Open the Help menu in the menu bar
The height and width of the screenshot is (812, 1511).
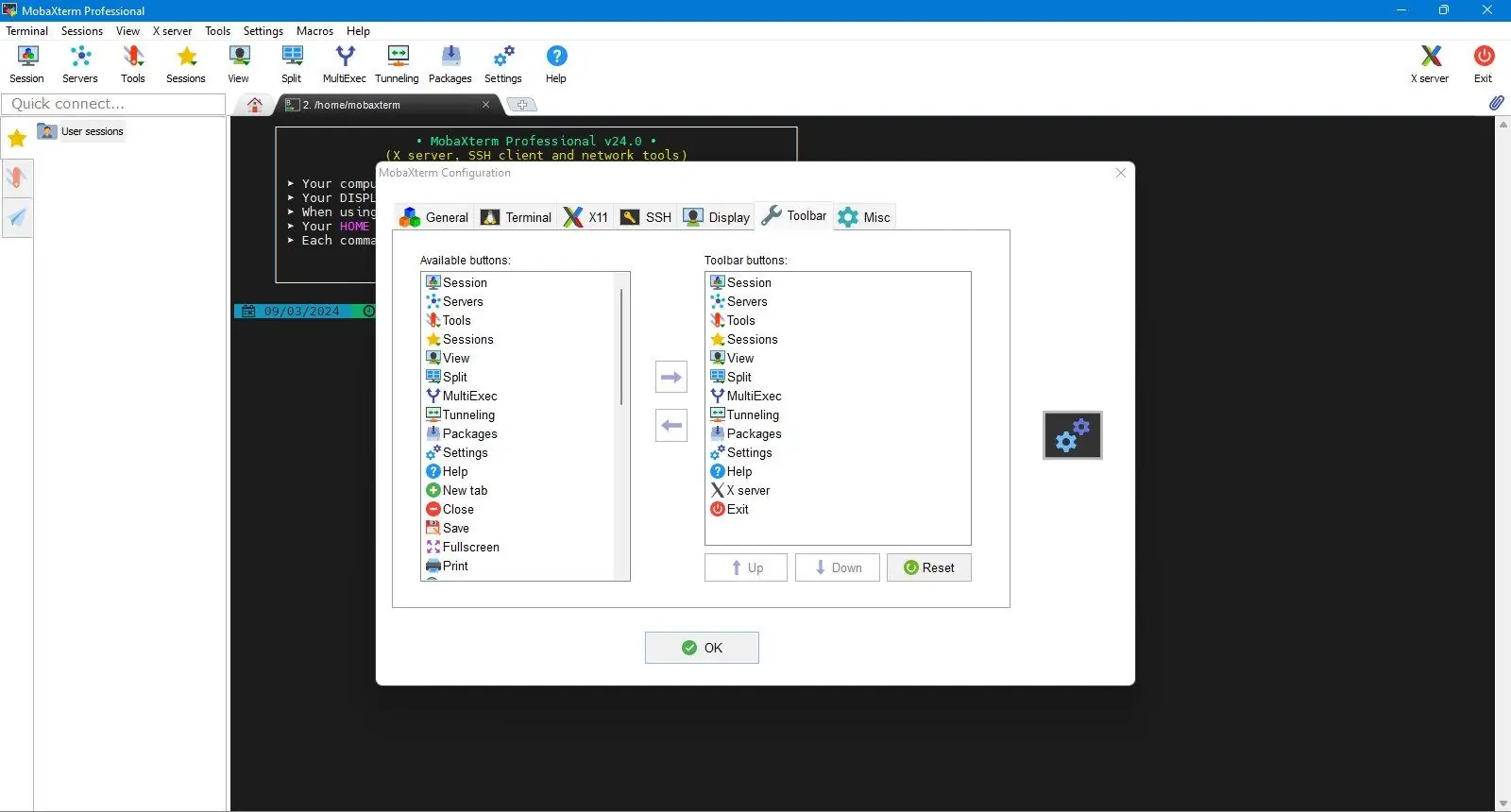358,31
